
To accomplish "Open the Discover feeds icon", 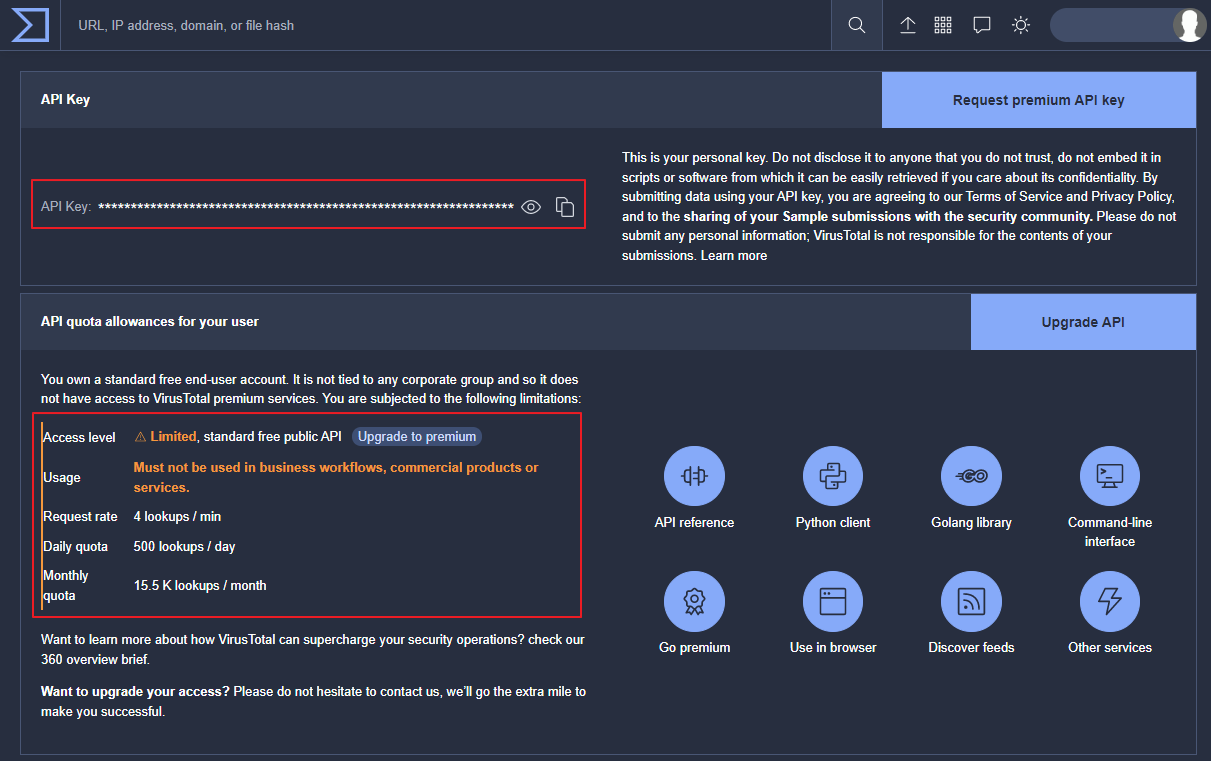I will pos(971,601).
